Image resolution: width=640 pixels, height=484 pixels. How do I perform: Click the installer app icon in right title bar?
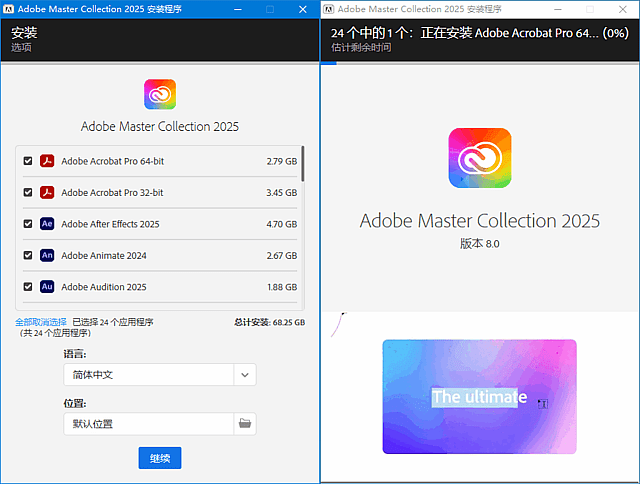(x=328, y=9)
